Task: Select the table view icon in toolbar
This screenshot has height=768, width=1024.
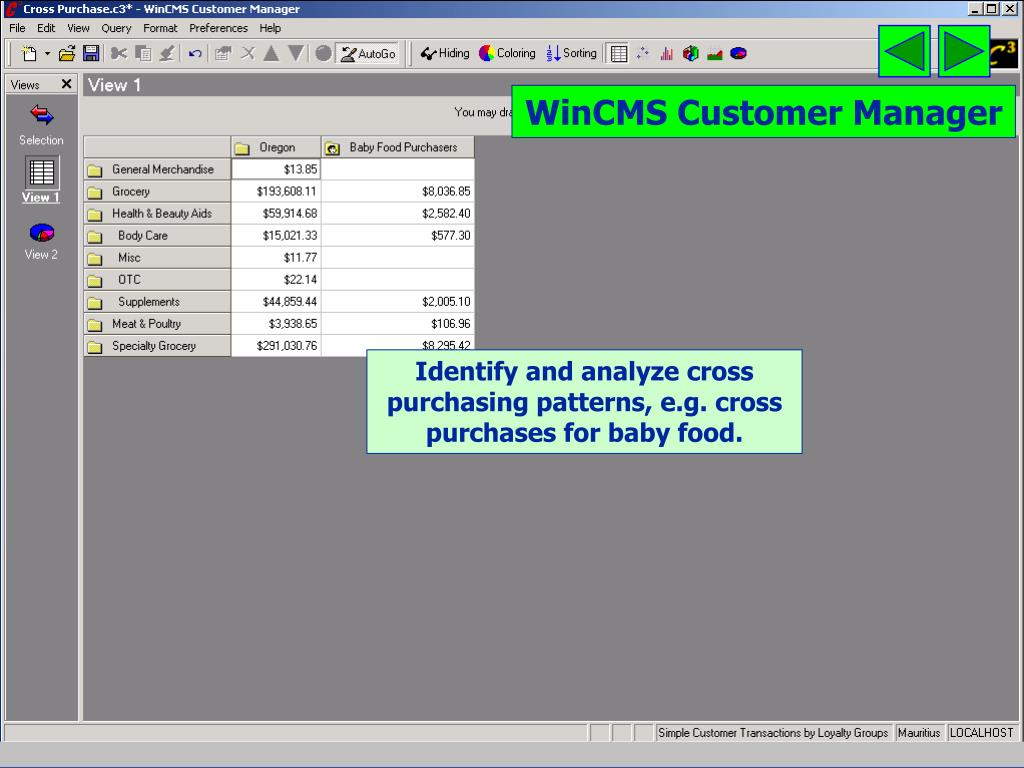Action: coord(618,54)
